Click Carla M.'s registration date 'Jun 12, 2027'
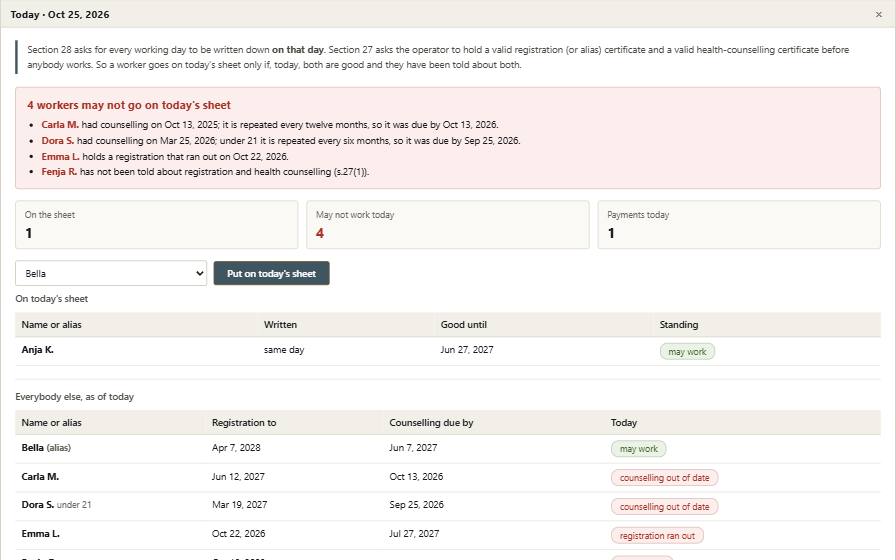The width and height of the screenshot is (896, 560). [238, 477]
